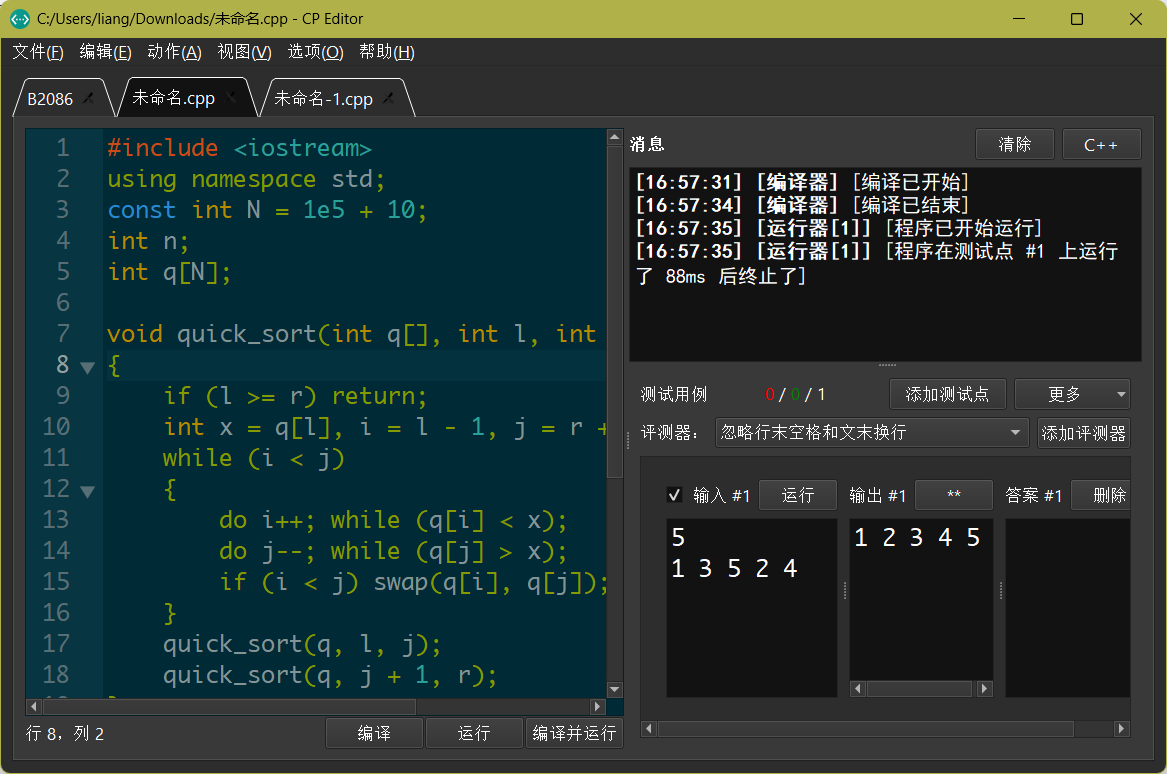Click the pencil icon on 未命名-1.cpp tab
Viewport: 1167px width, 774px height.
click(386, 98)
